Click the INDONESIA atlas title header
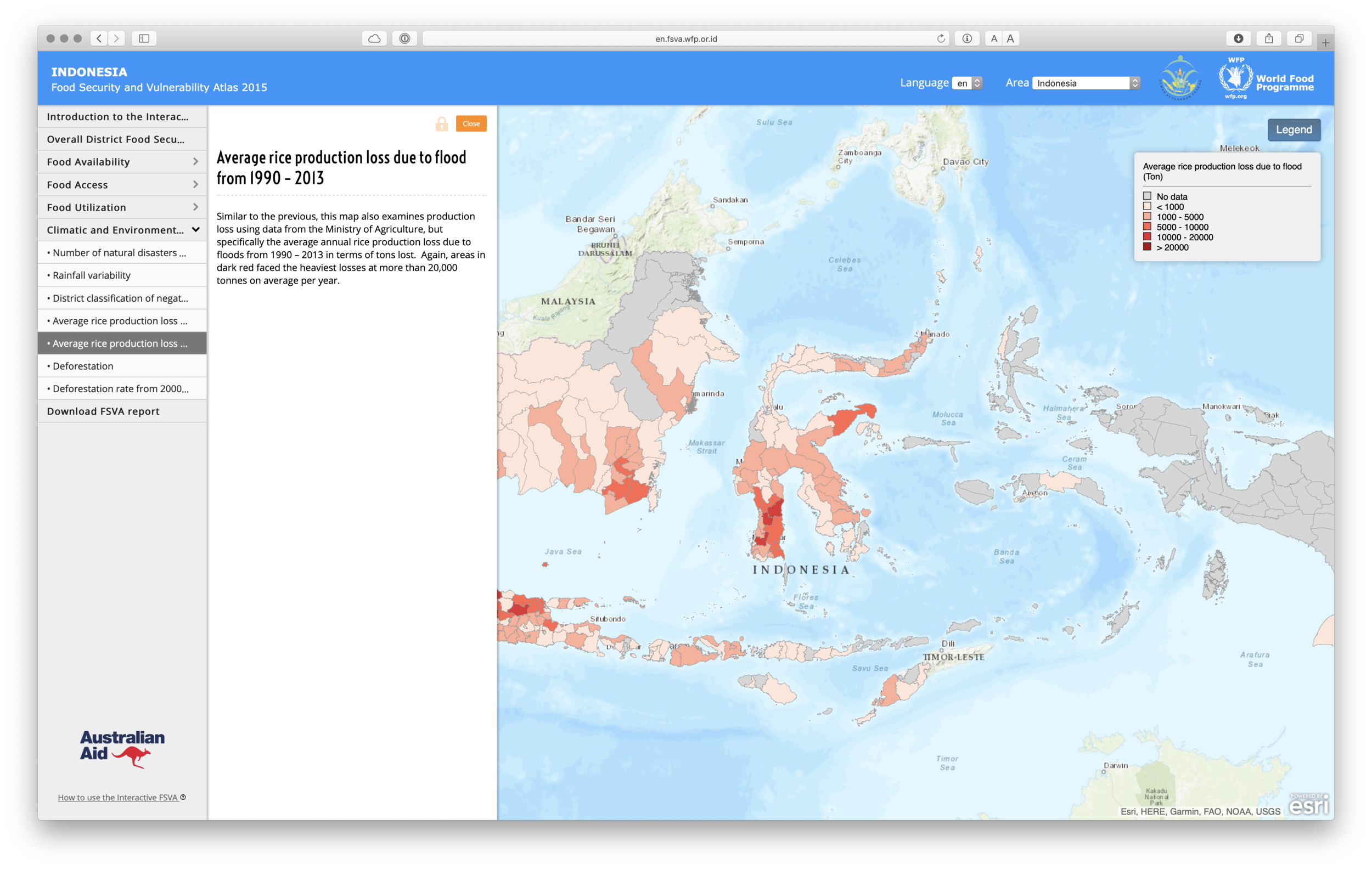Image resolution: width=1372 pixels, height=870 pixels. point(89,72)
